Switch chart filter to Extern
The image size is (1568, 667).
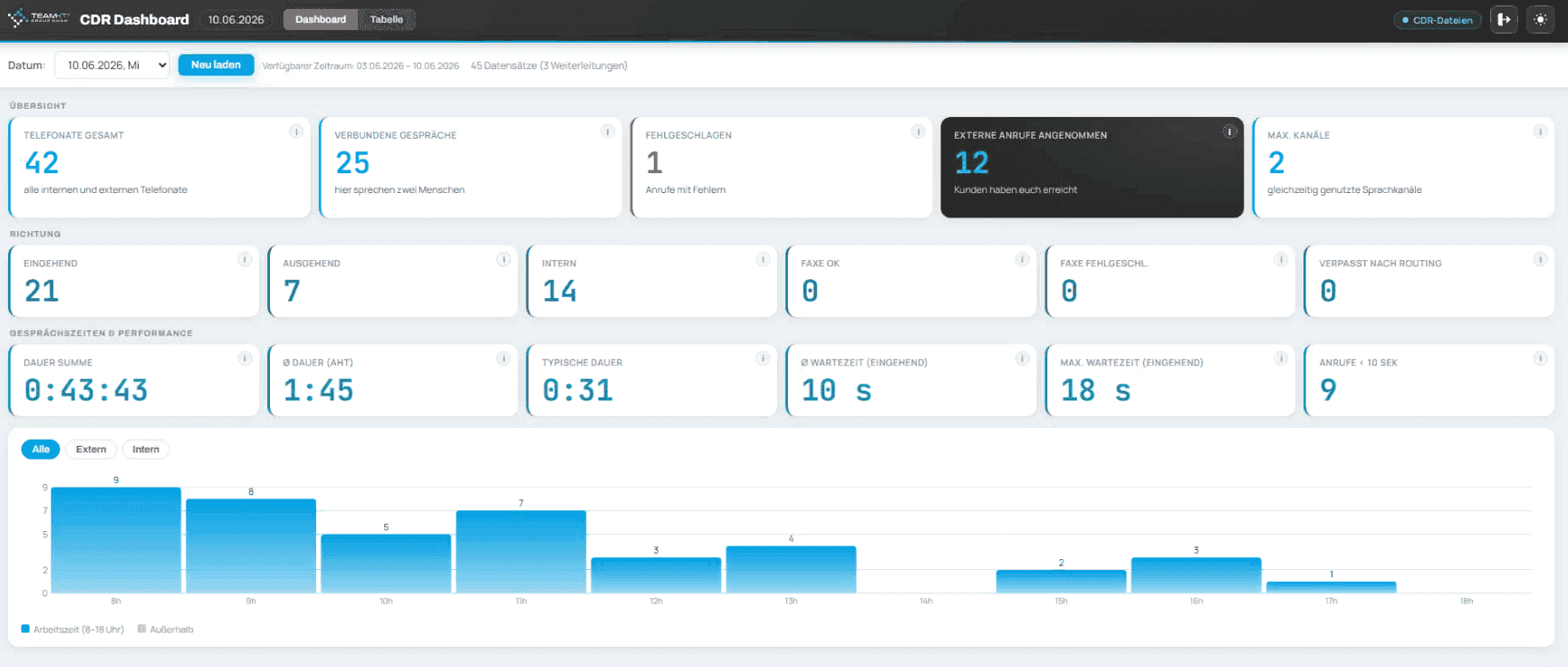click(91, 449)
